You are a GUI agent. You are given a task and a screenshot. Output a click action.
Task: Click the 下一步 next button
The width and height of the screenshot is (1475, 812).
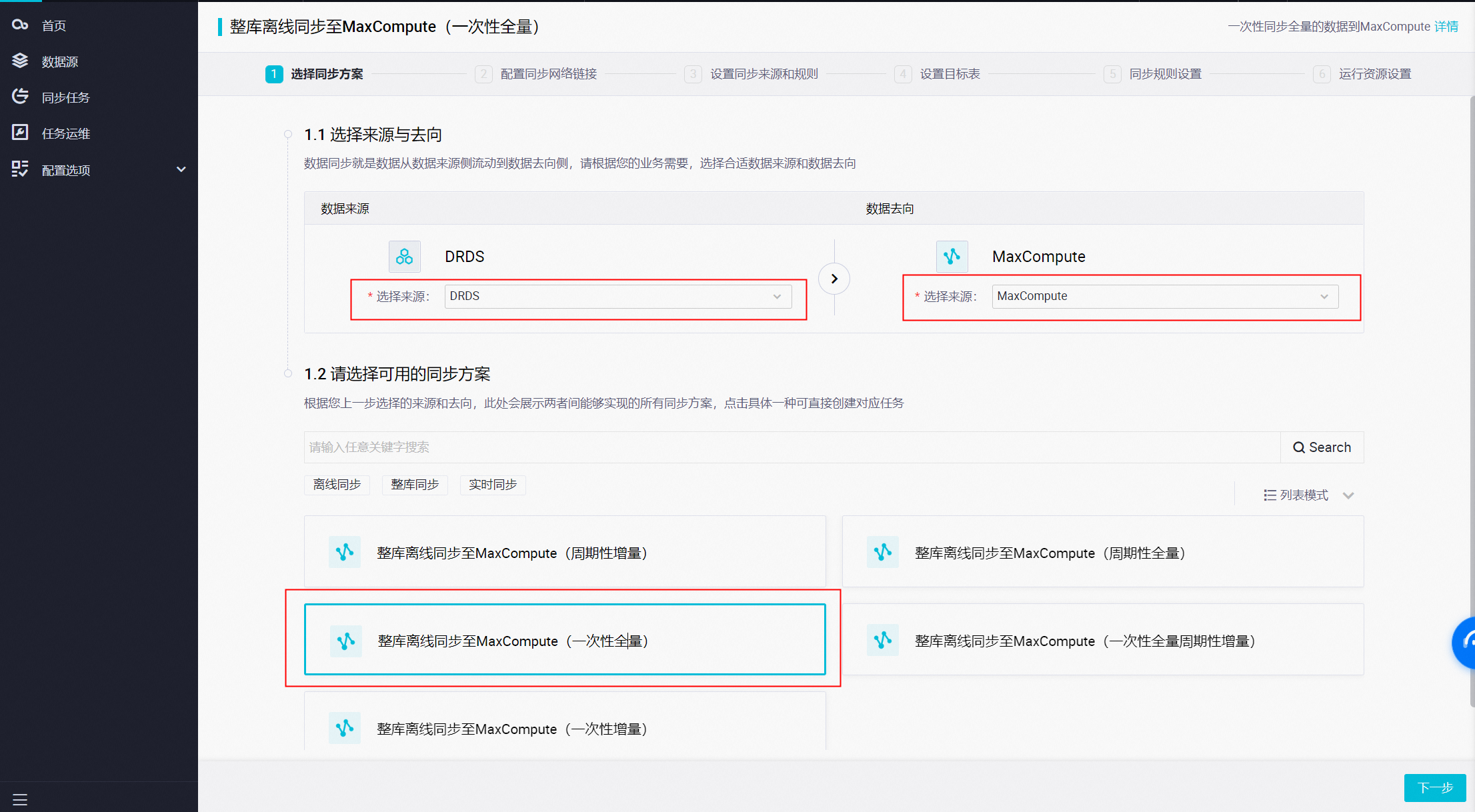[x=1434, y=788]
